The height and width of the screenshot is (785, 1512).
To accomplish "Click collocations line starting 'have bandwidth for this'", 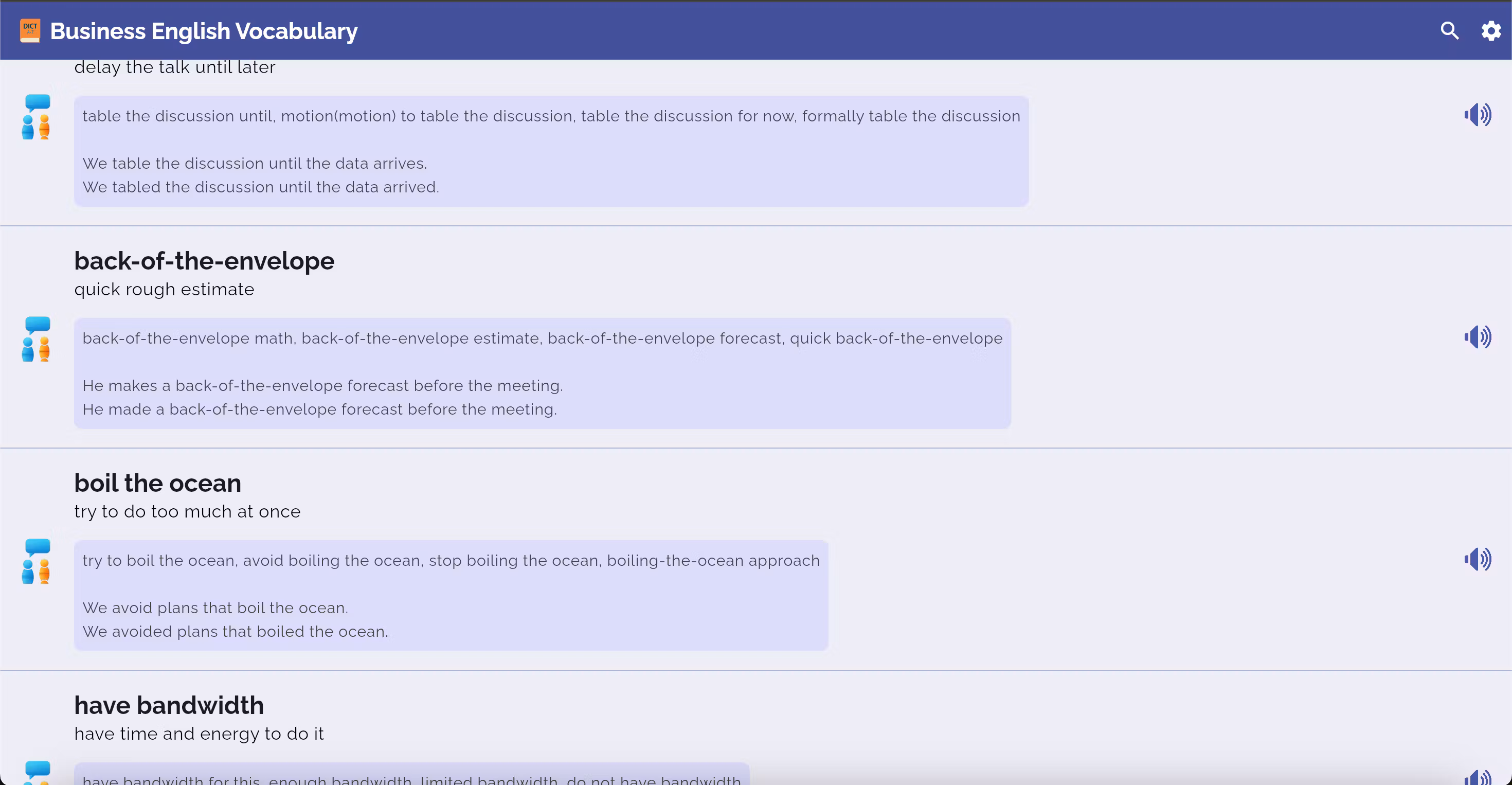I will click(411, 780).
